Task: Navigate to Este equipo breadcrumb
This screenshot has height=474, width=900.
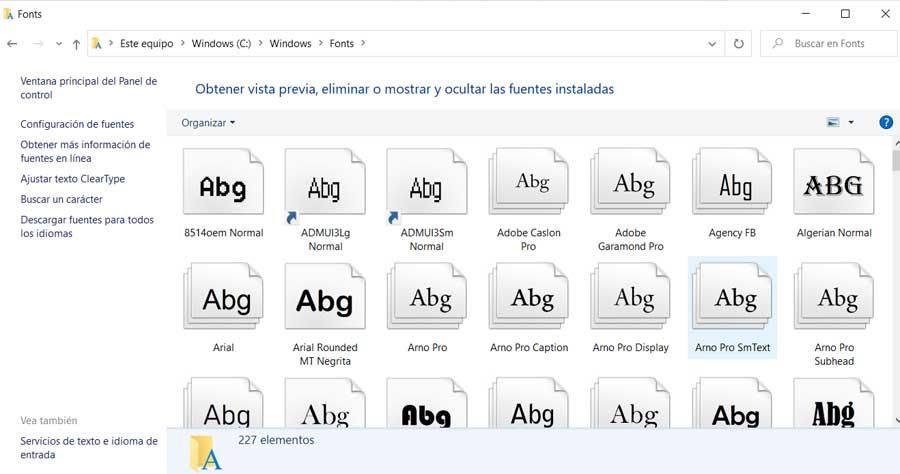Action: [x=146, y=44]
